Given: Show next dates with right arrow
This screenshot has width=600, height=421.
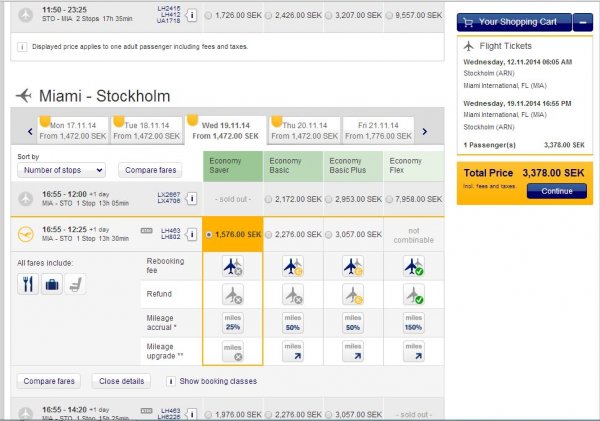Looking at the screenshot, I should (424, 131).
